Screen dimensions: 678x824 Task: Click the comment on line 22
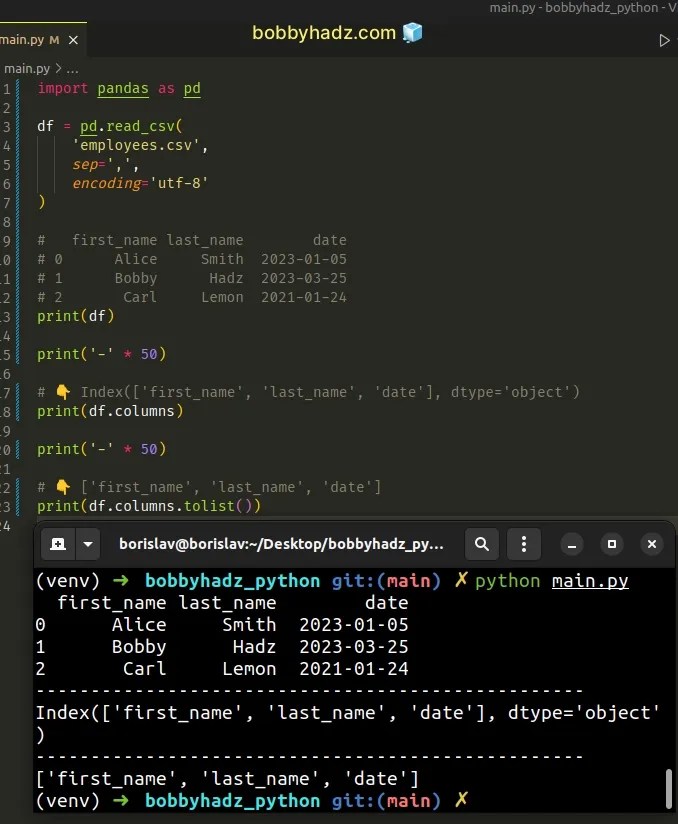209,487
